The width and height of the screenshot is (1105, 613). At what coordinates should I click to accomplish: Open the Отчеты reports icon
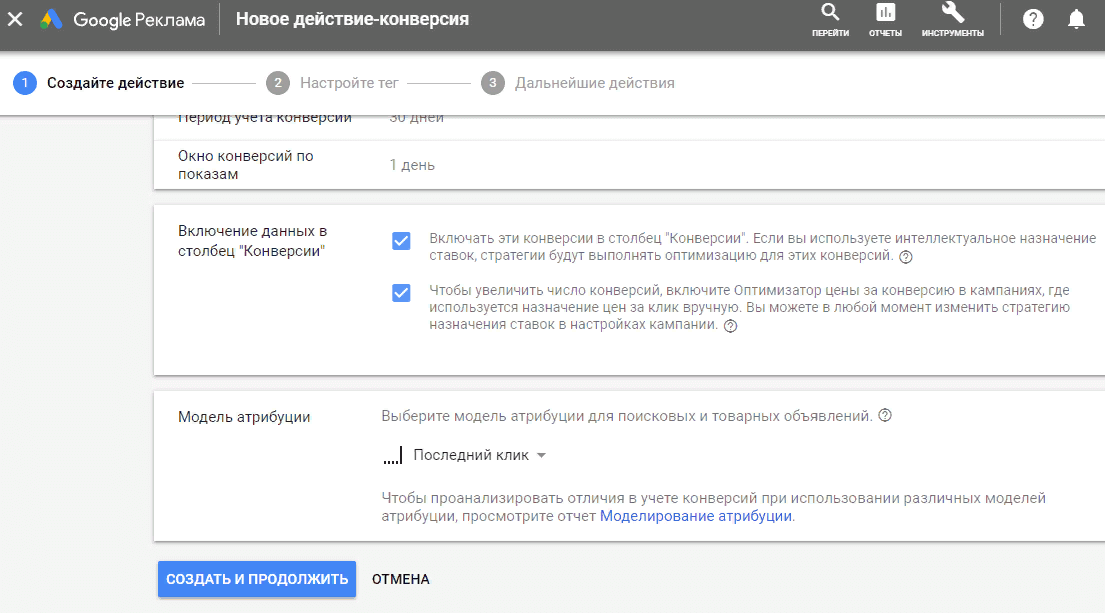(885, 17)
